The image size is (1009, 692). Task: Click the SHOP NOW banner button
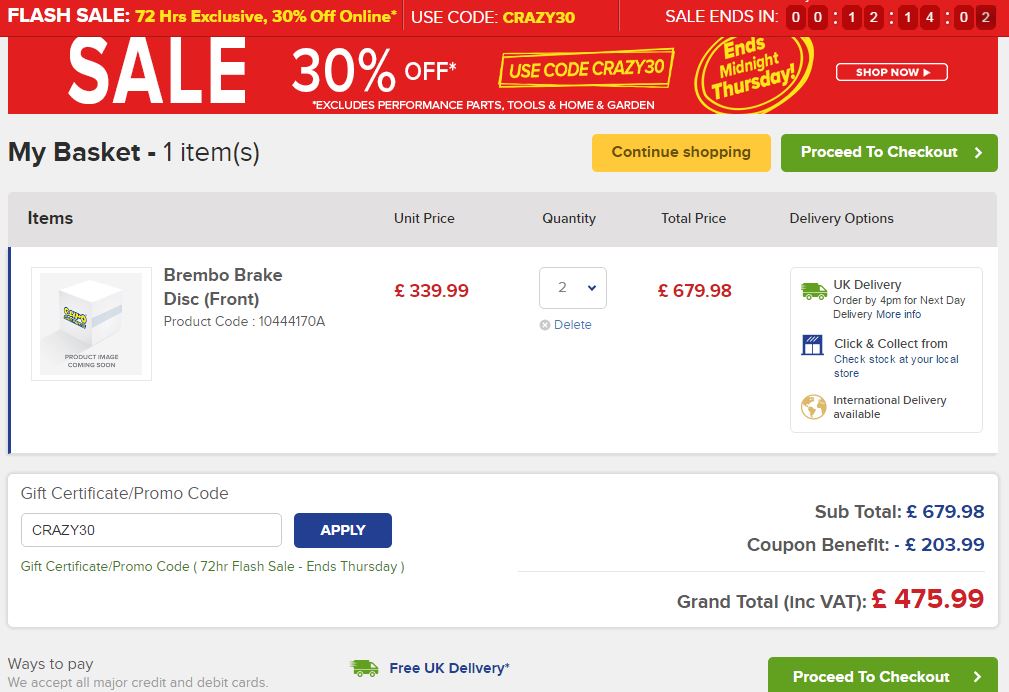pyautogui.click(x=892, y=72)
